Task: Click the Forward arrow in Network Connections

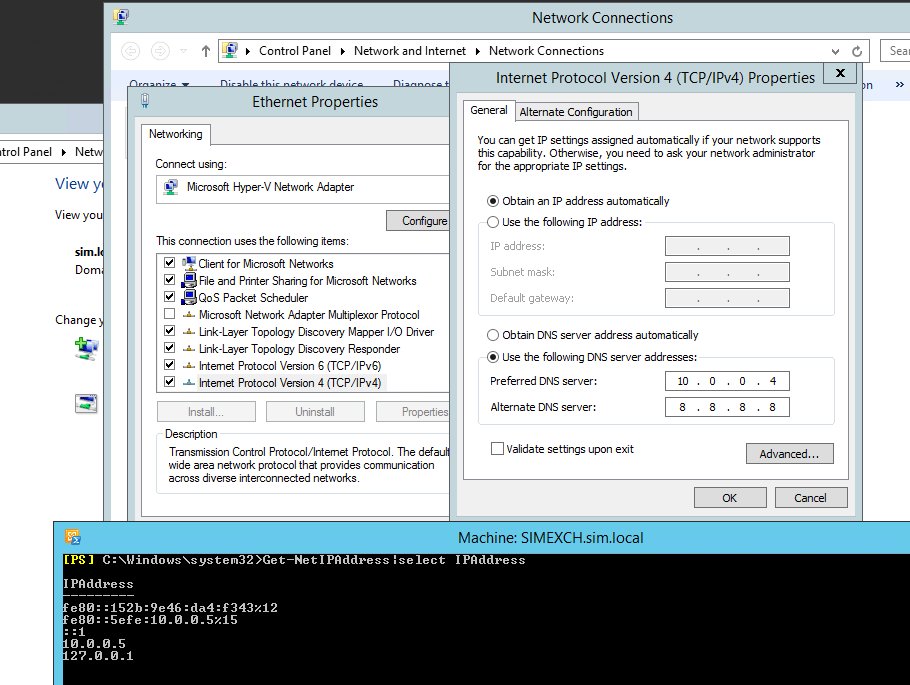Action: point(160,51)
